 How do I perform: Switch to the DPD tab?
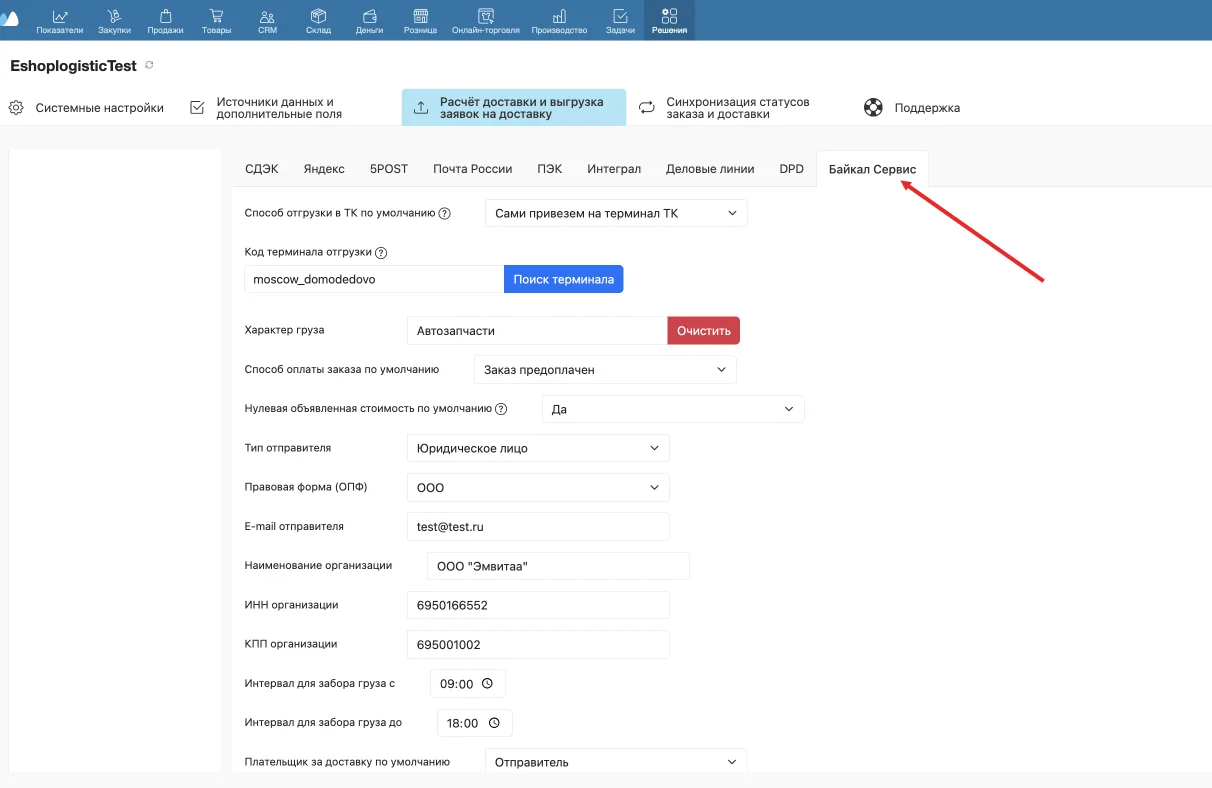click(x=792, y=169)
